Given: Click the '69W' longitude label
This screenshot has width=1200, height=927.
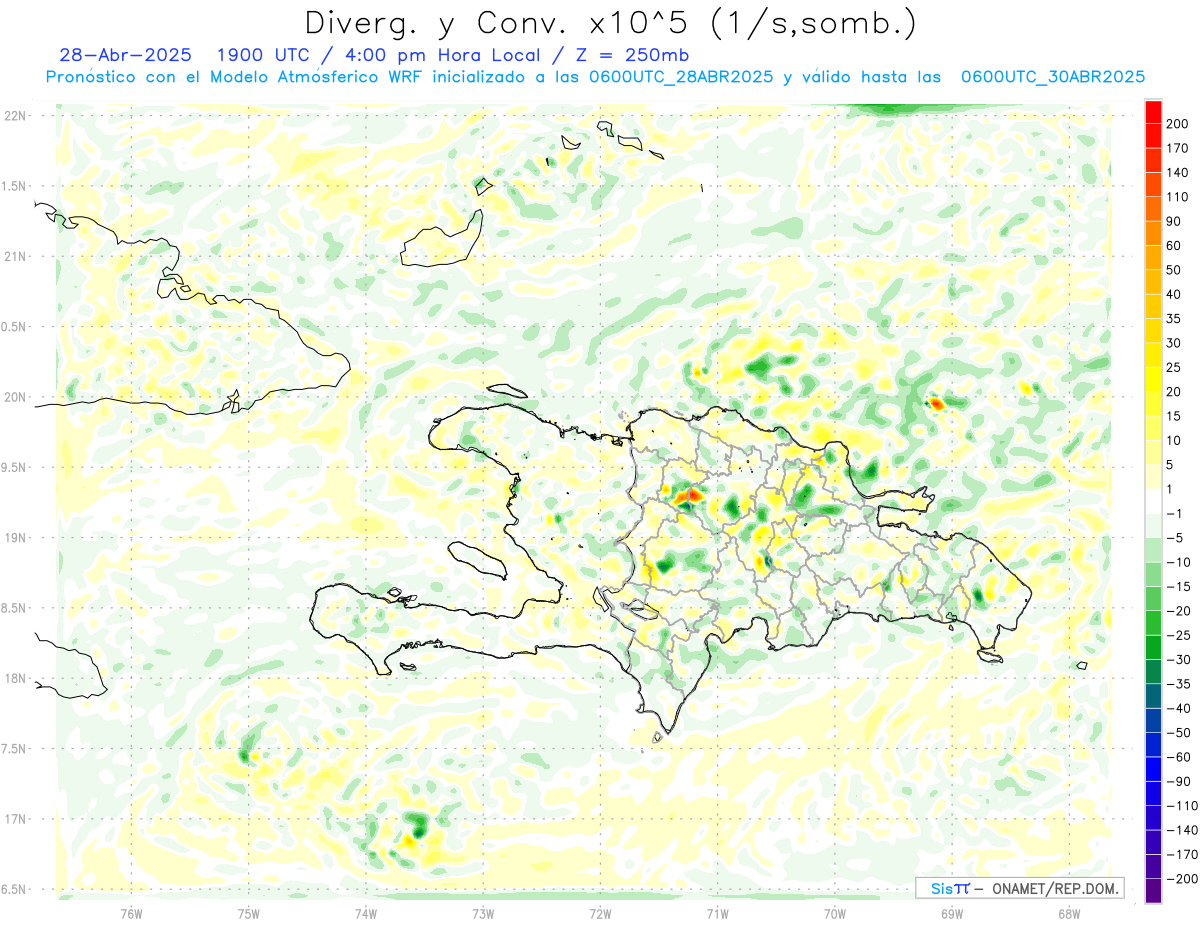Looking at the screenshot, I should (951, 913).
